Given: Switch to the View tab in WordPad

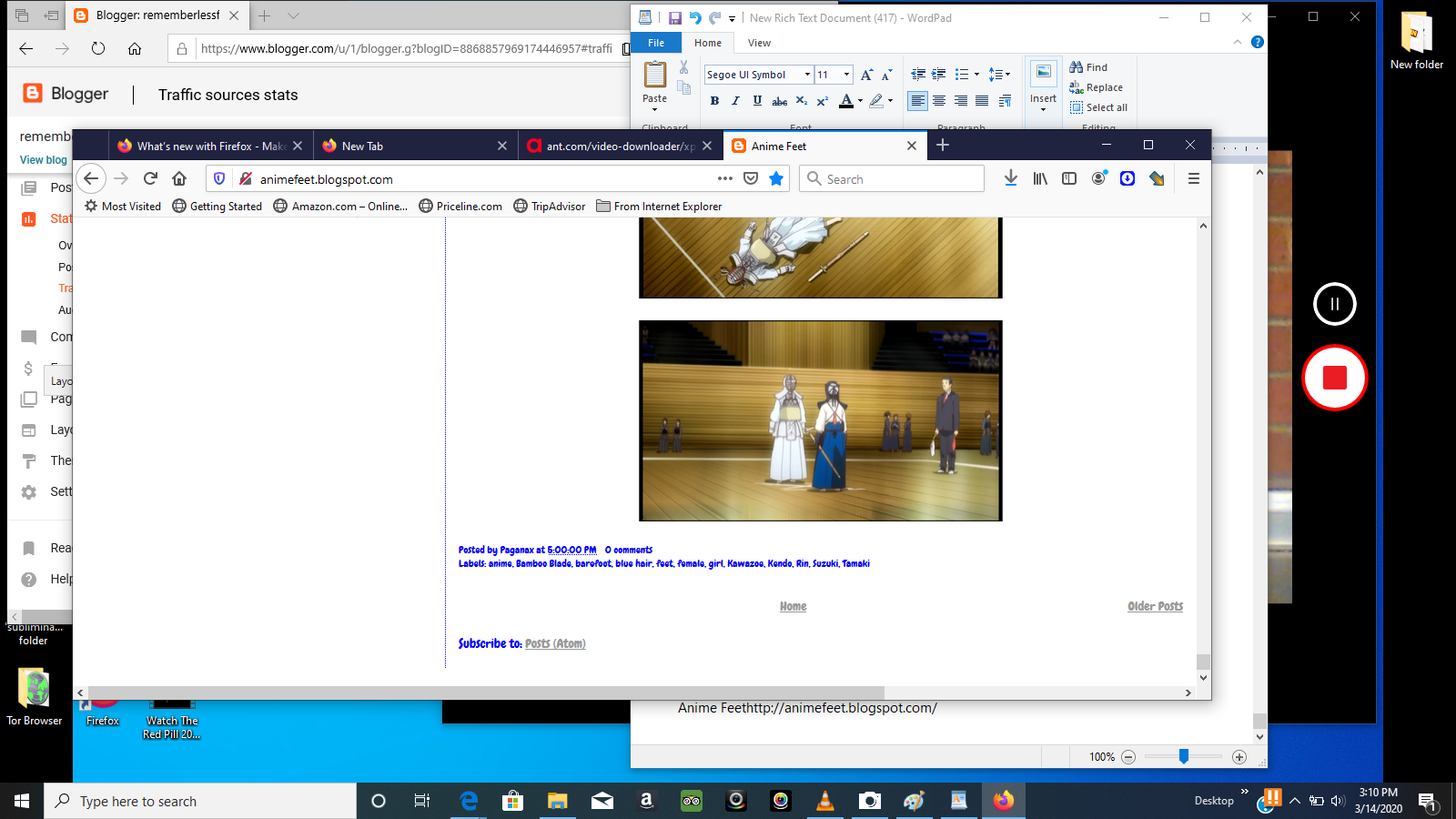Looking at the screenshot, I should pyautogui.click(x=759, y=43).
